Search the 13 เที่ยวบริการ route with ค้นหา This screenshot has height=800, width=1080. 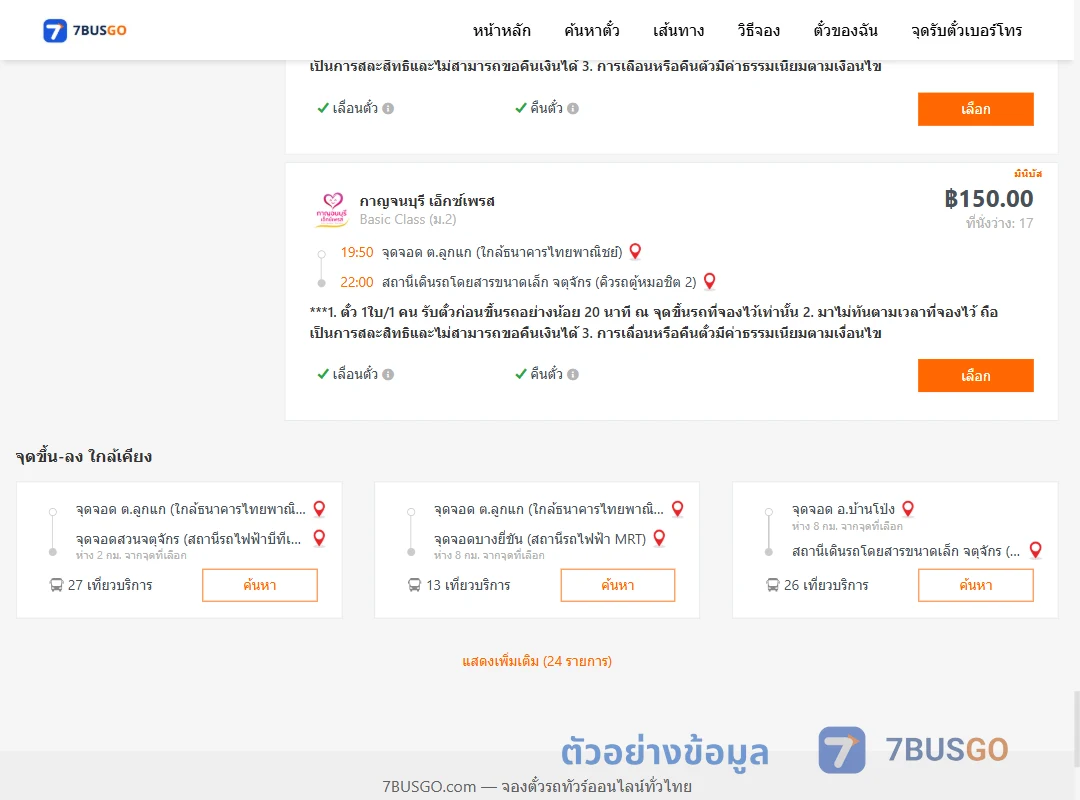pyautogui.click(x=618, y=585)
